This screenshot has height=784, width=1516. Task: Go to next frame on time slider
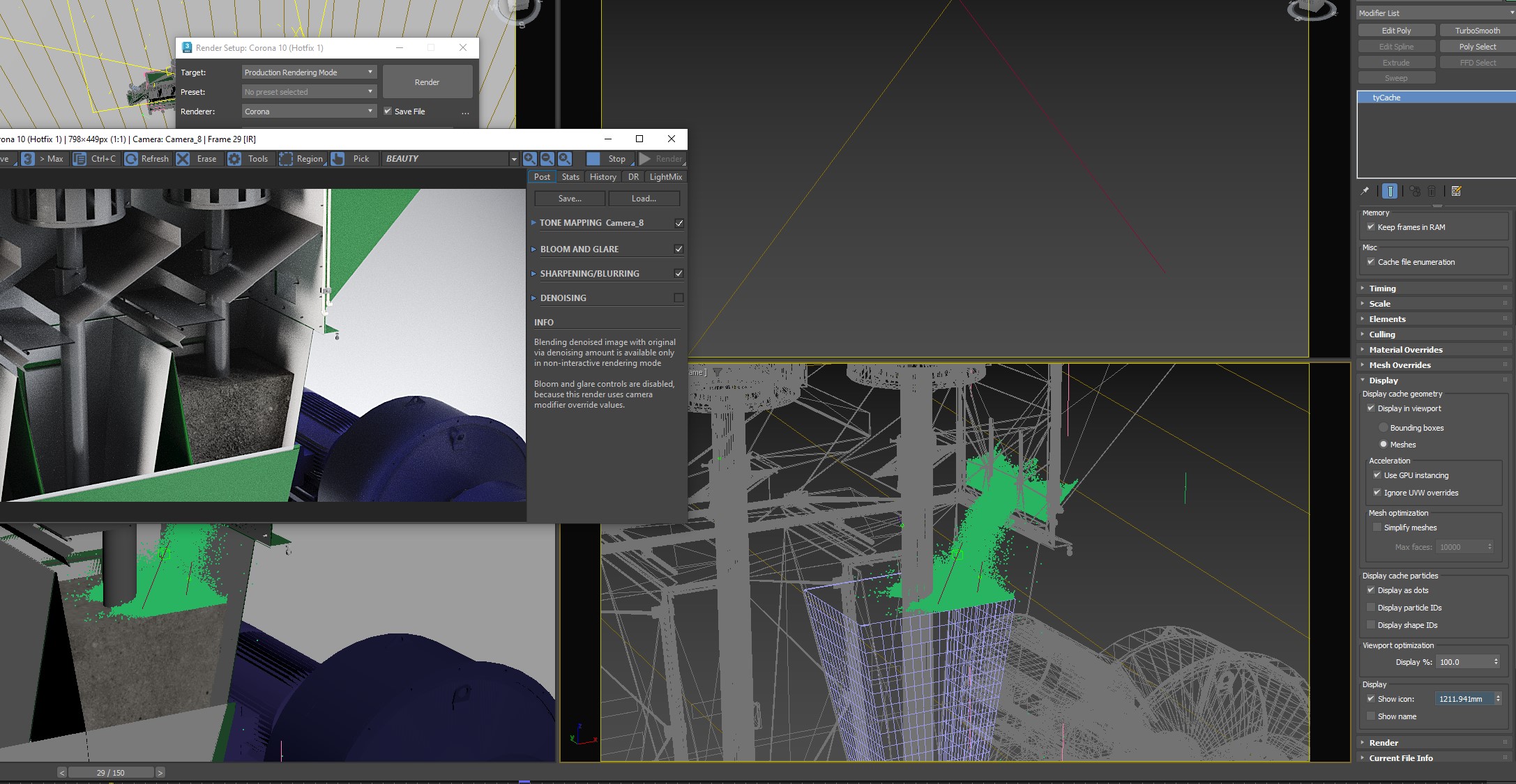pyautogui.click(x=160, y=772)
